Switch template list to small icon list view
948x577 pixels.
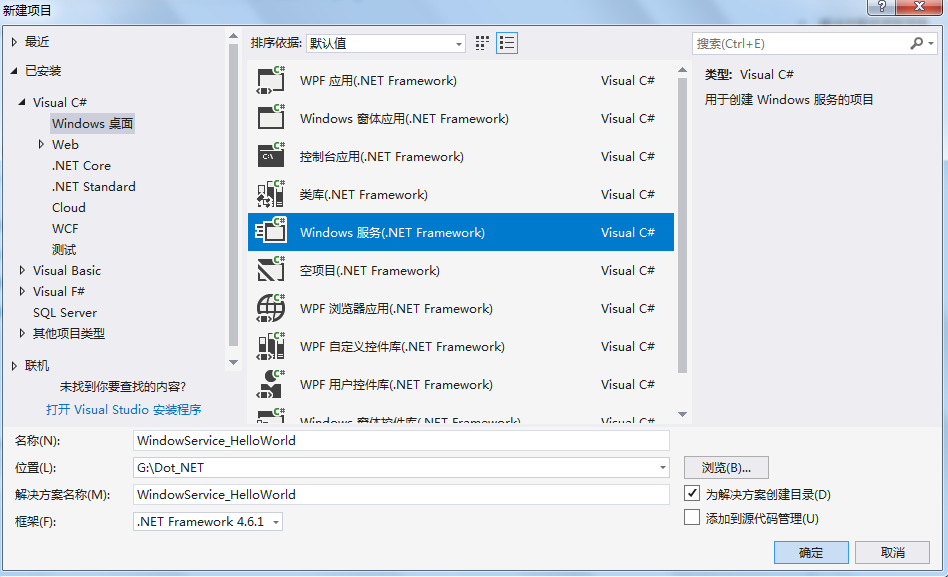tap(507, 42)
